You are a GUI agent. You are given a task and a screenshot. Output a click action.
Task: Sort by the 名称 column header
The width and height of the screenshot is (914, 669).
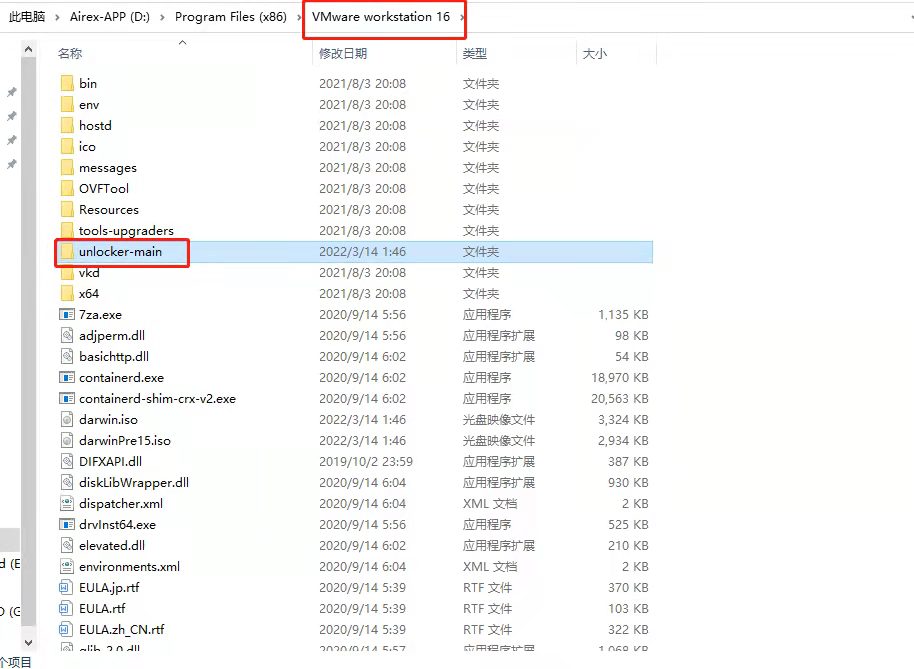pyautogui.click(x=70, y=54)
